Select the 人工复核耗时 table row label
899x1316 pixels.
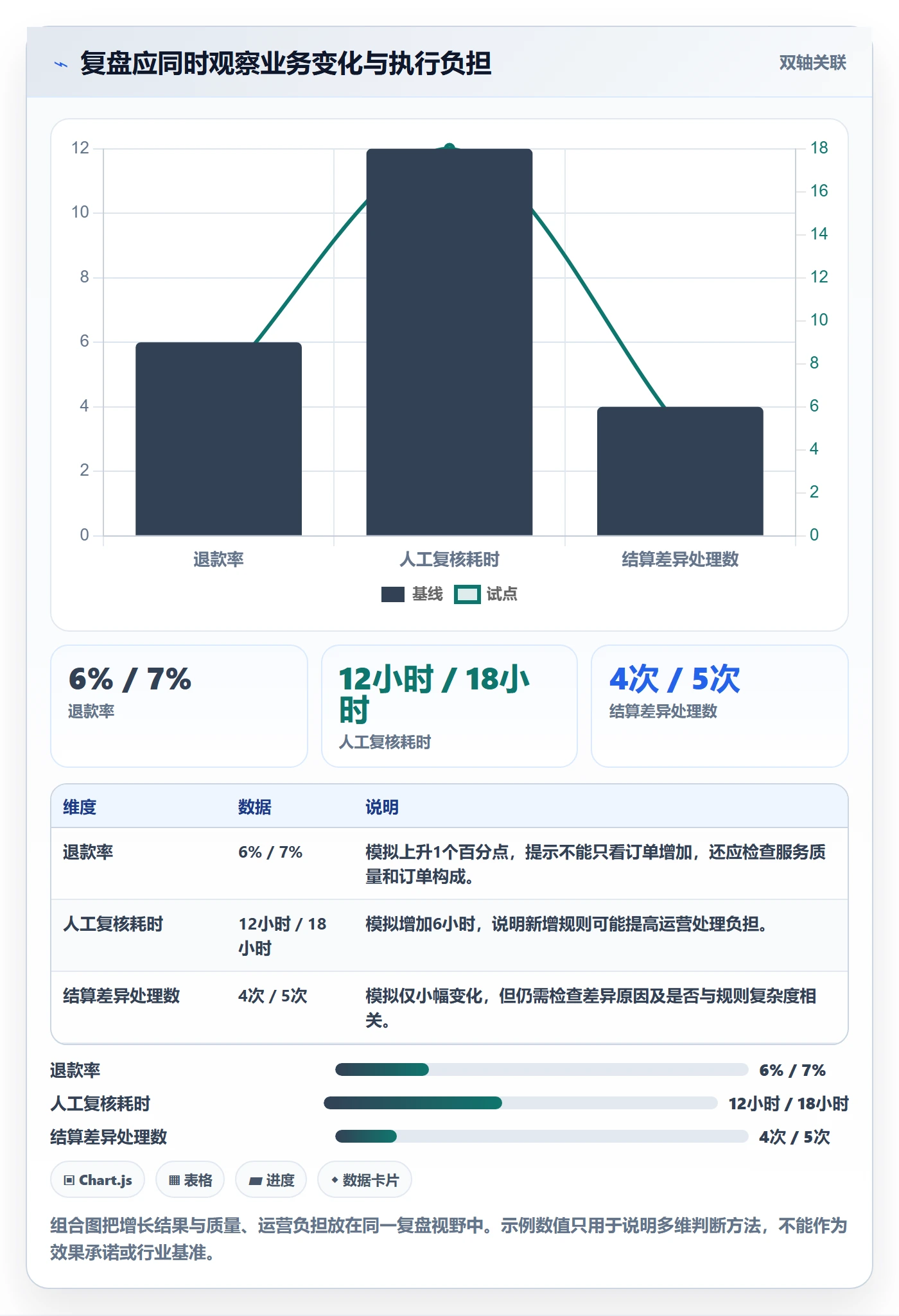click(x=113, y=924)
